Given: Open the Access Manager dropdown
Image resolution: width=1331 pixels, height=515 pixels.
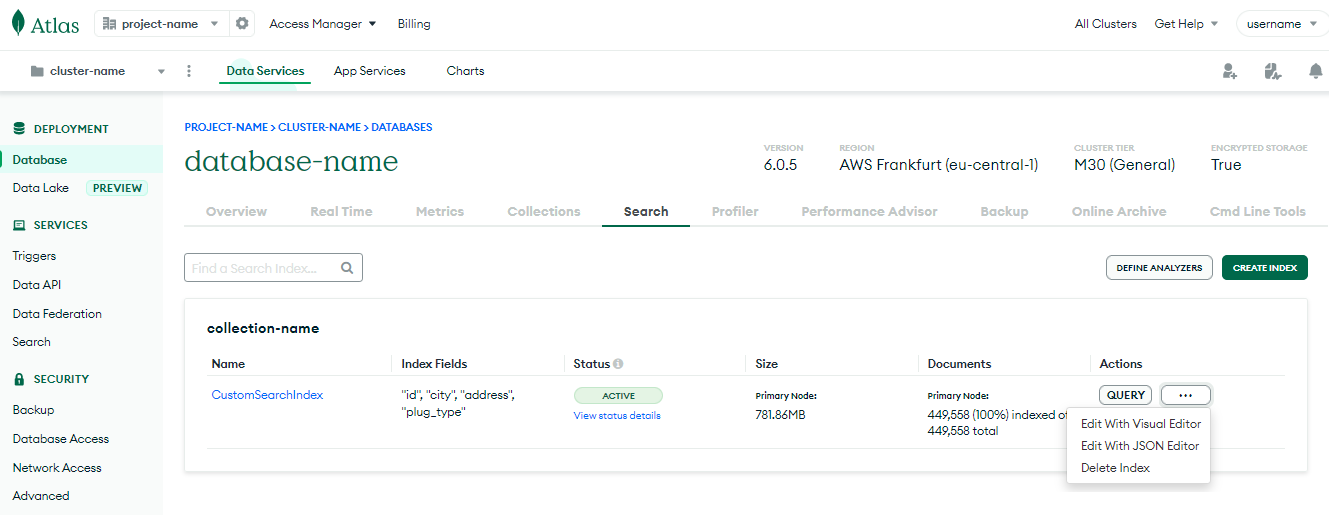Looking at the screenshot, I should pos(322,24).
